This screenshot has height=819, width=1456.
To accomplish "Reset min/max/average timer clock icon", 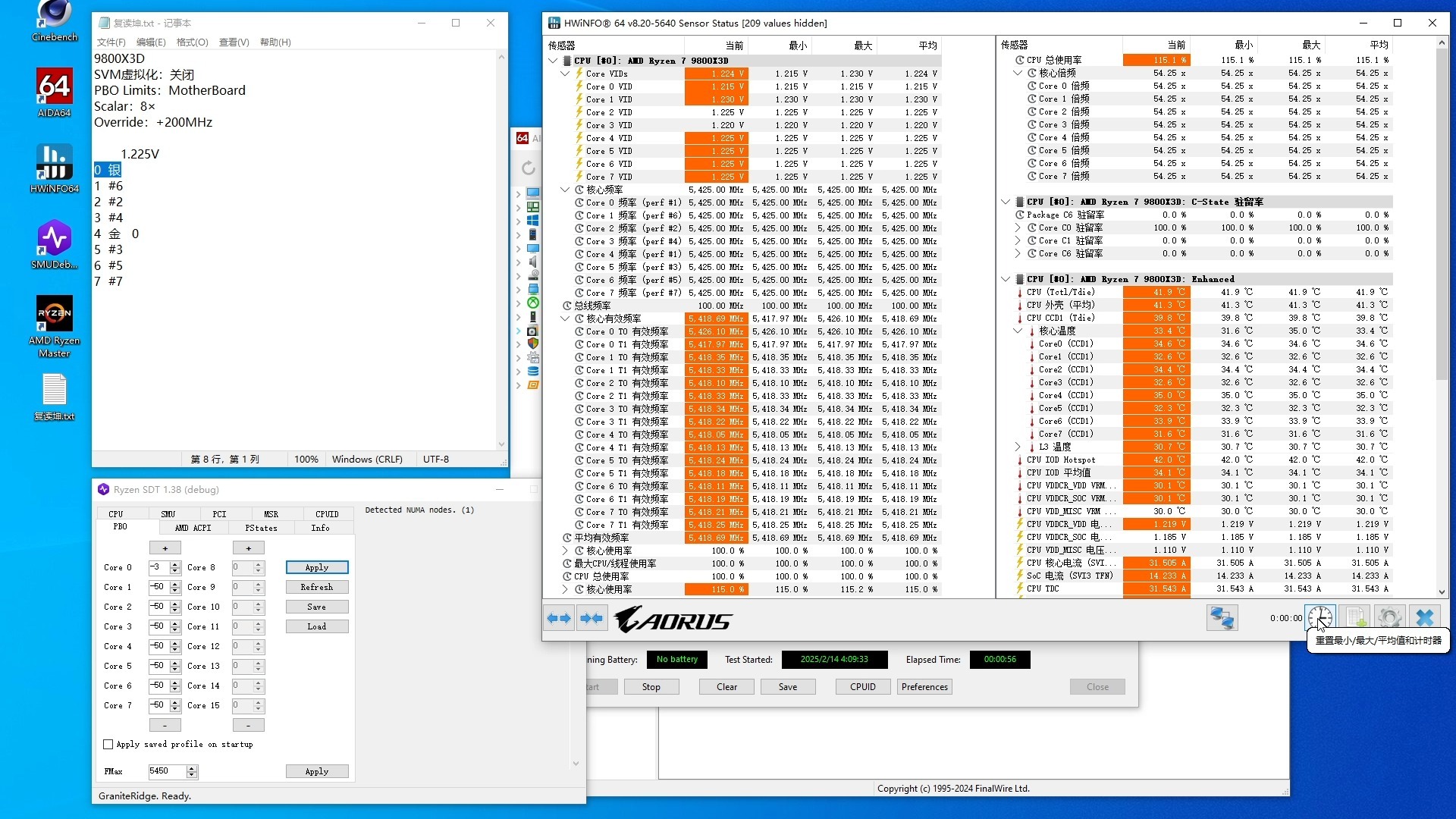I will tap(1320, 618).
